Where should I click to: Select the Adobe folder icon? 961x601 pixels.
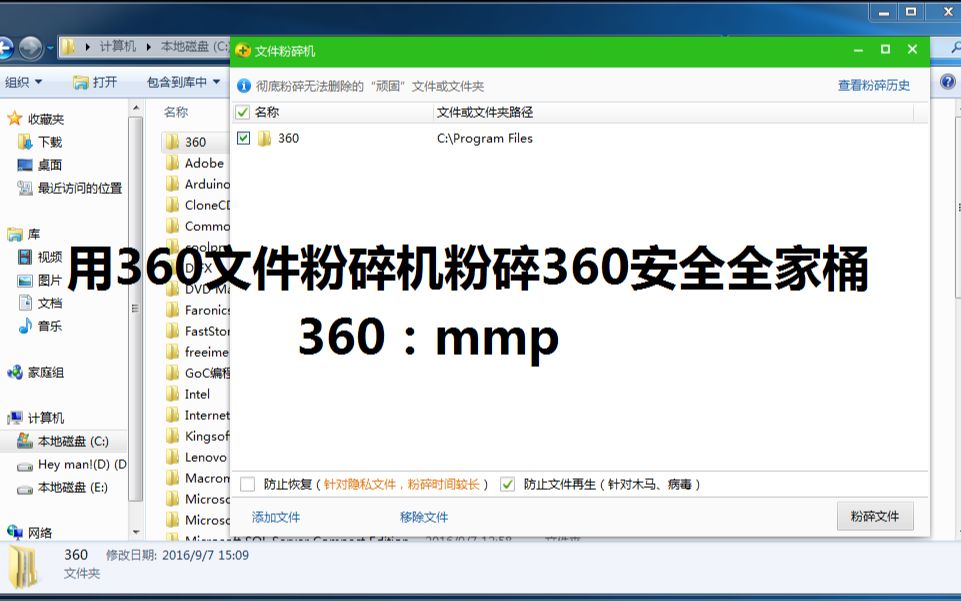172,163
